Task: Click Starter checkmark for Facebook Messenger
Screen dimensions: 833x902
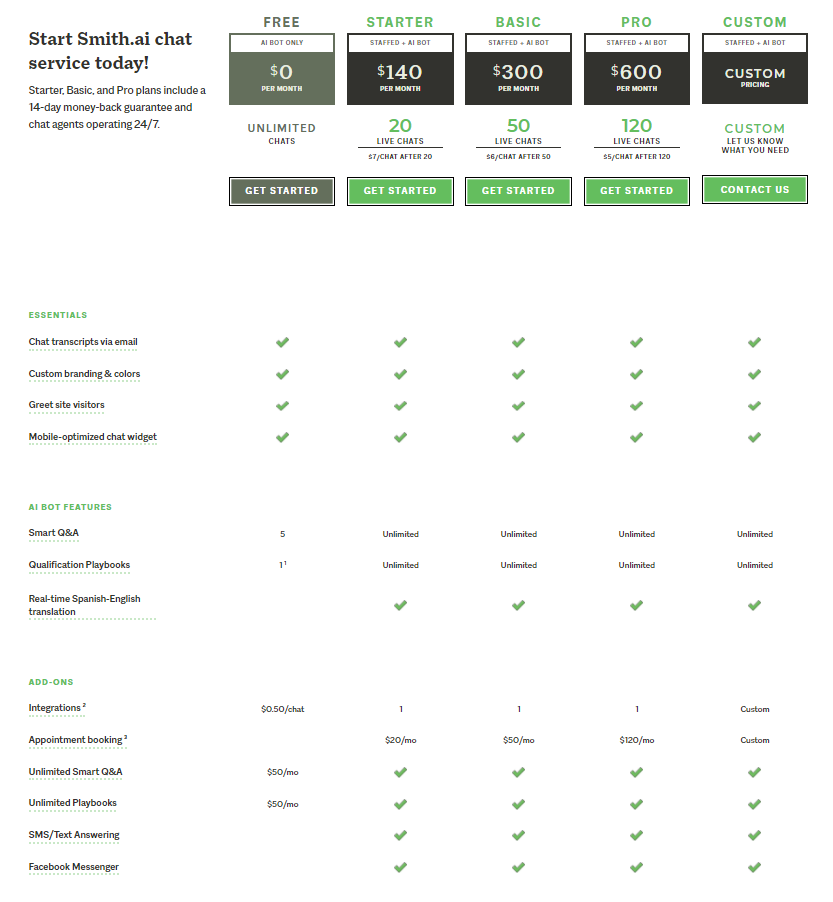Action: [400, 867]
